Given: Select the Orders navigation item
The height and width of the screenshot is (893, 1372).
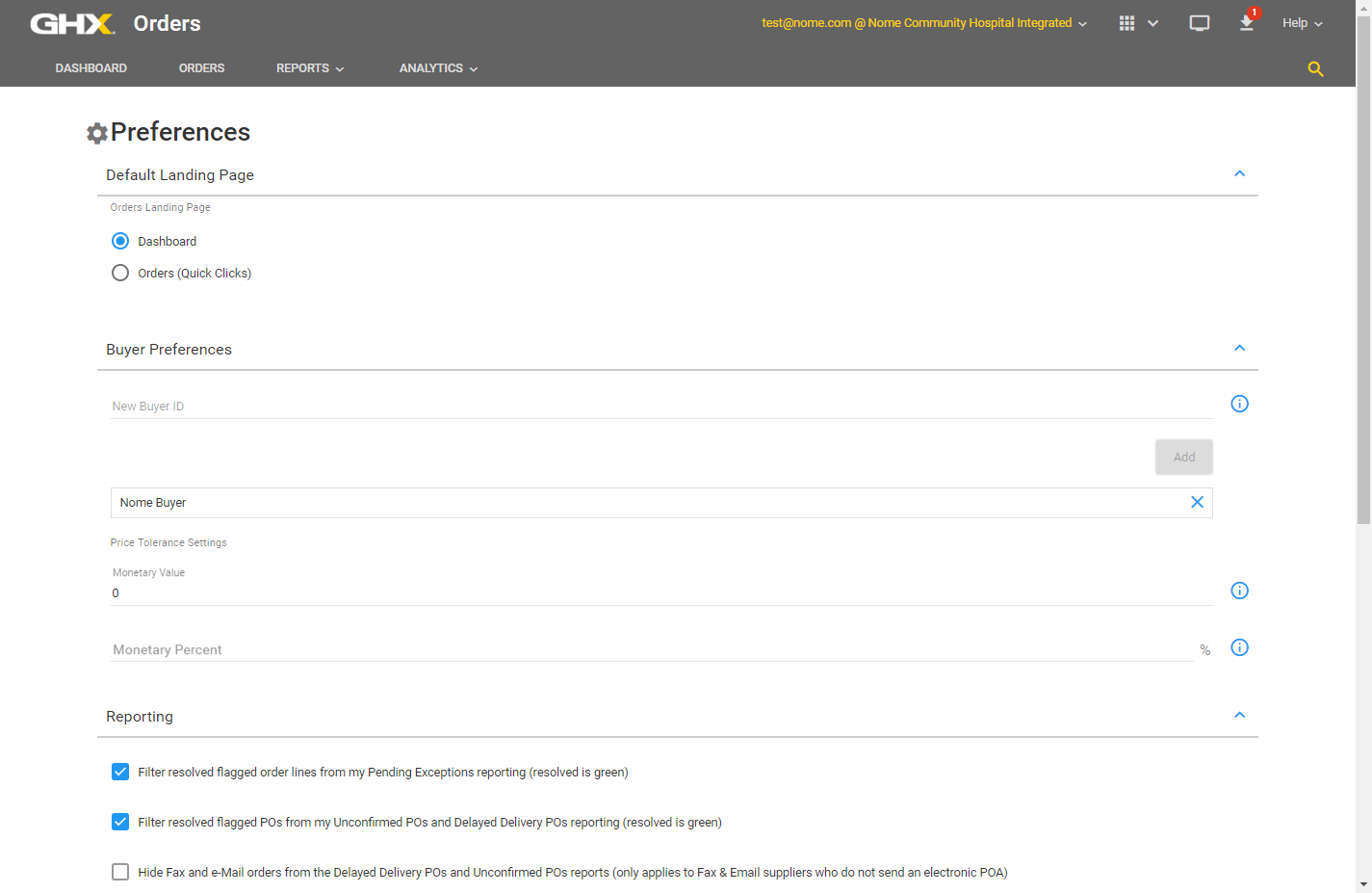Looking at the screenshot, I should coord(201,67).
